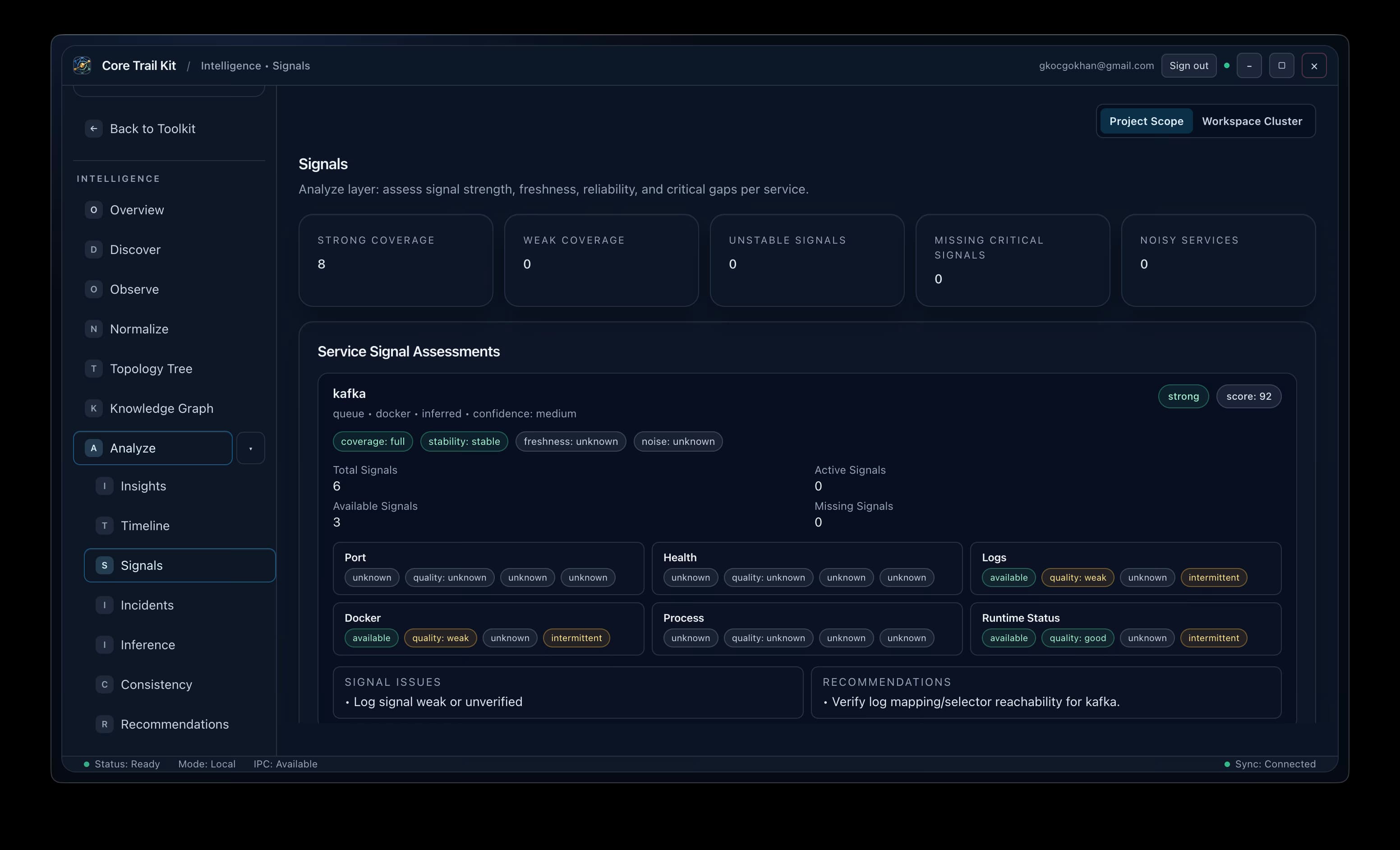Click the back arrow icon beside Back to Toolkit

94,129
